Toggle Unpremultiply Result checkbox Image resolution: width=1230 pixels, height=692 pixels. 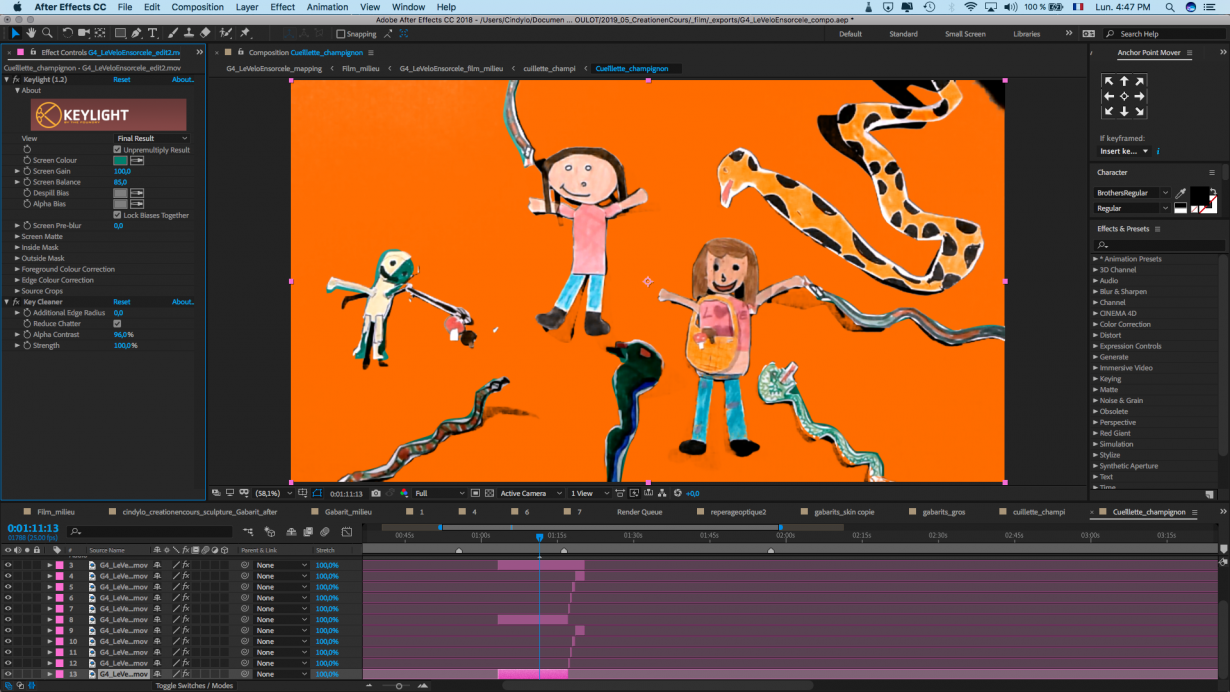pos(117,149)
